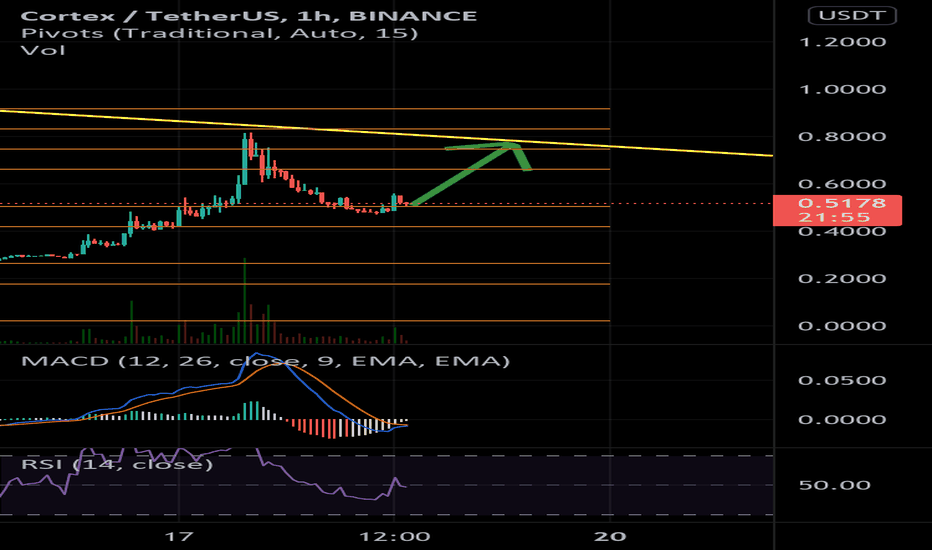Image resolution: width=932 pixels, height=550 pixels.
Task: Select the Vol indicator label
Action: click(x=43, y=50)
